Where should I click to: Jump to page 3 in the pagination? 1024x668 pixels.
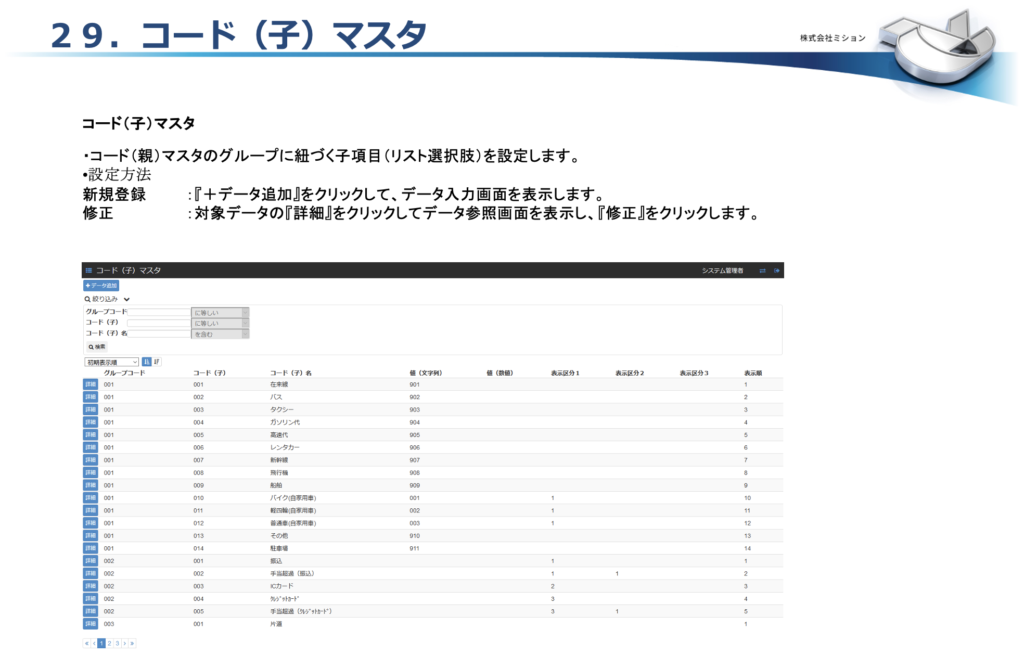[117, 643]
